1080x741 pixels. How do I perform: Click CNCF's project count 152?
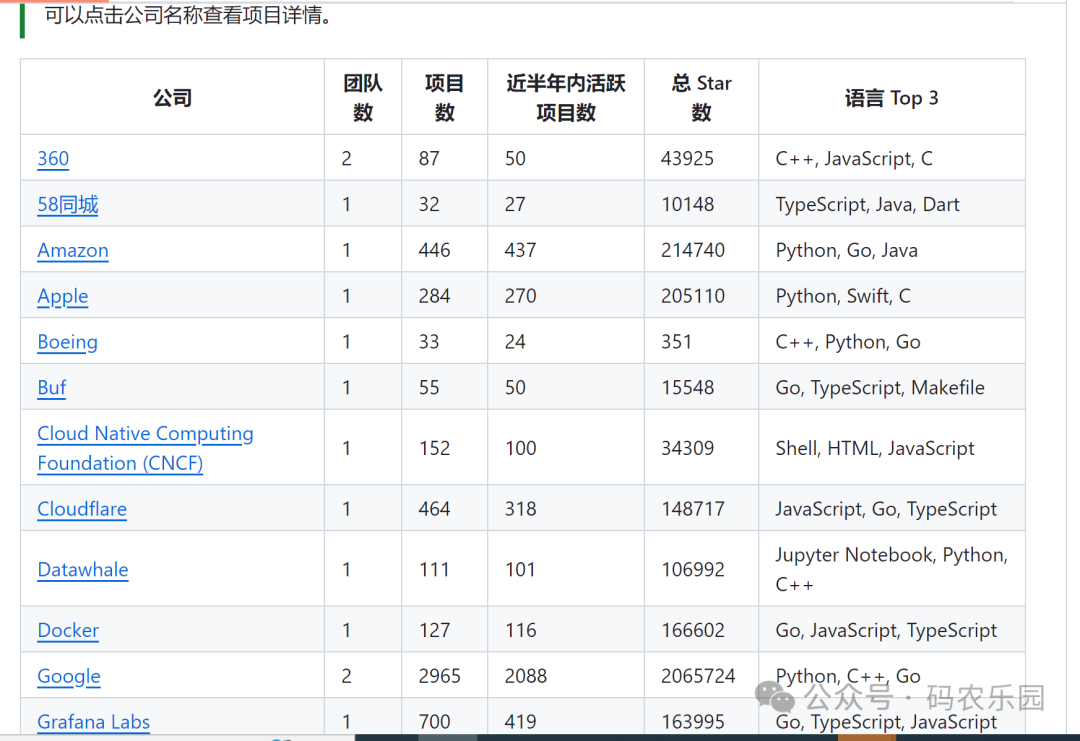435,448
